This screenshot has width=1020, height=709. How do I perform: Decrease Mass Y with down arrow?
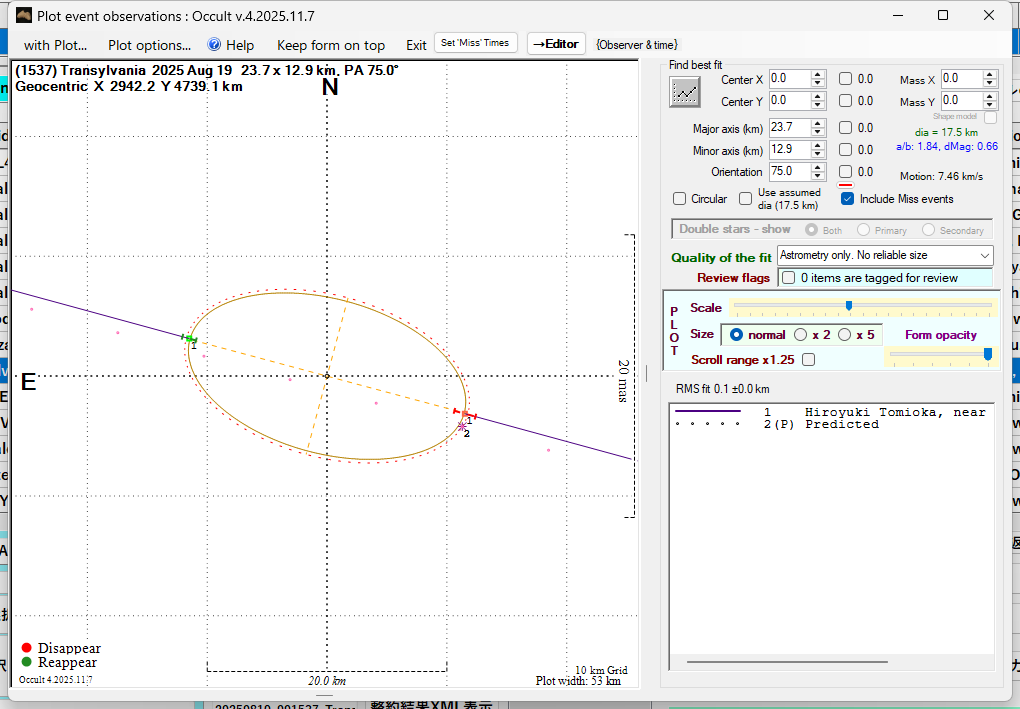[x=990, y=105]
